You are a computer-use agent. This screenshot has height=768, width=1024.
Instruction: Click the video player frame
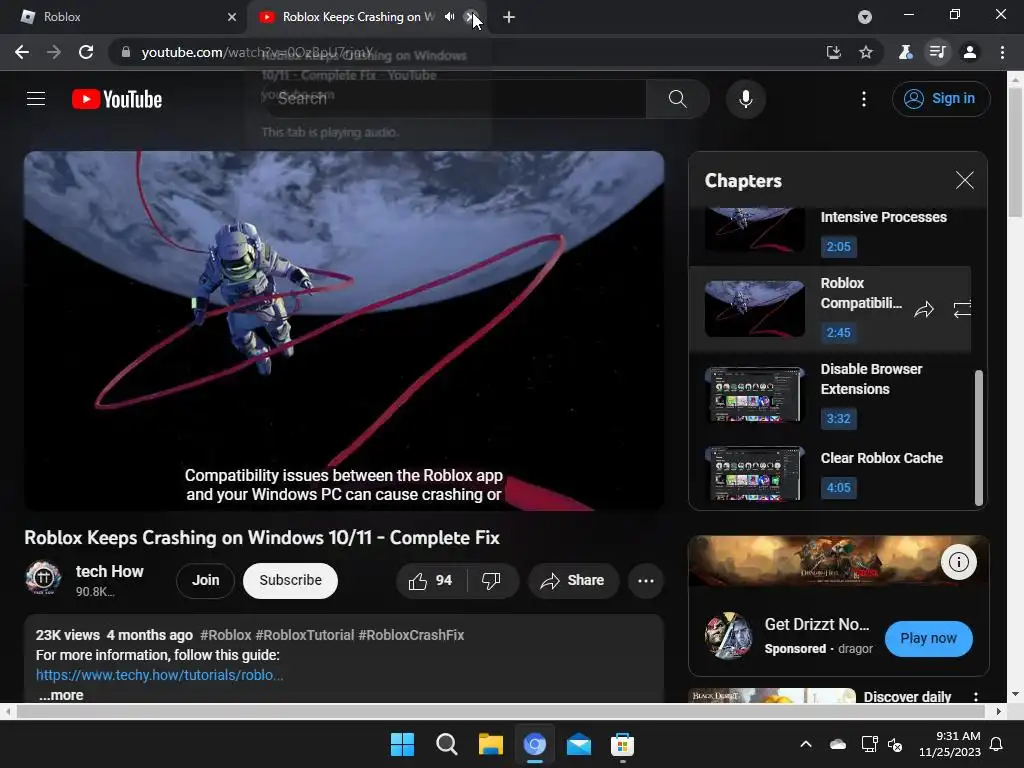click(x=344, y=330)
